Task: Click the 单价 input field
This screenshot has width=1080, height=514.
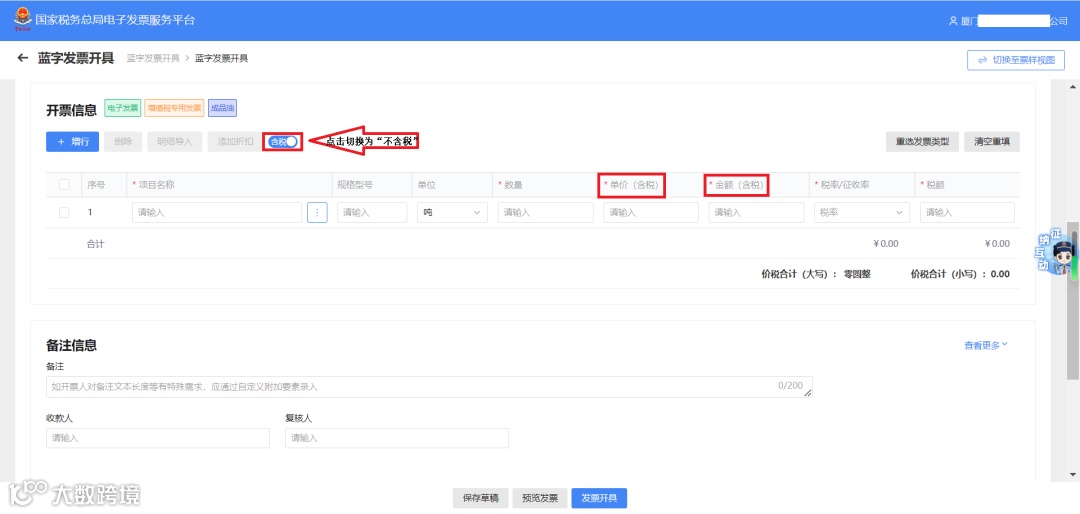Action: [651, 213]
